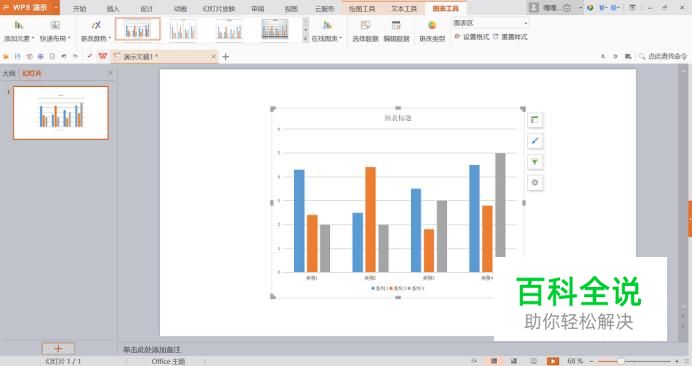
Task: Click the zoom slider handle
Action: [621, 361]
